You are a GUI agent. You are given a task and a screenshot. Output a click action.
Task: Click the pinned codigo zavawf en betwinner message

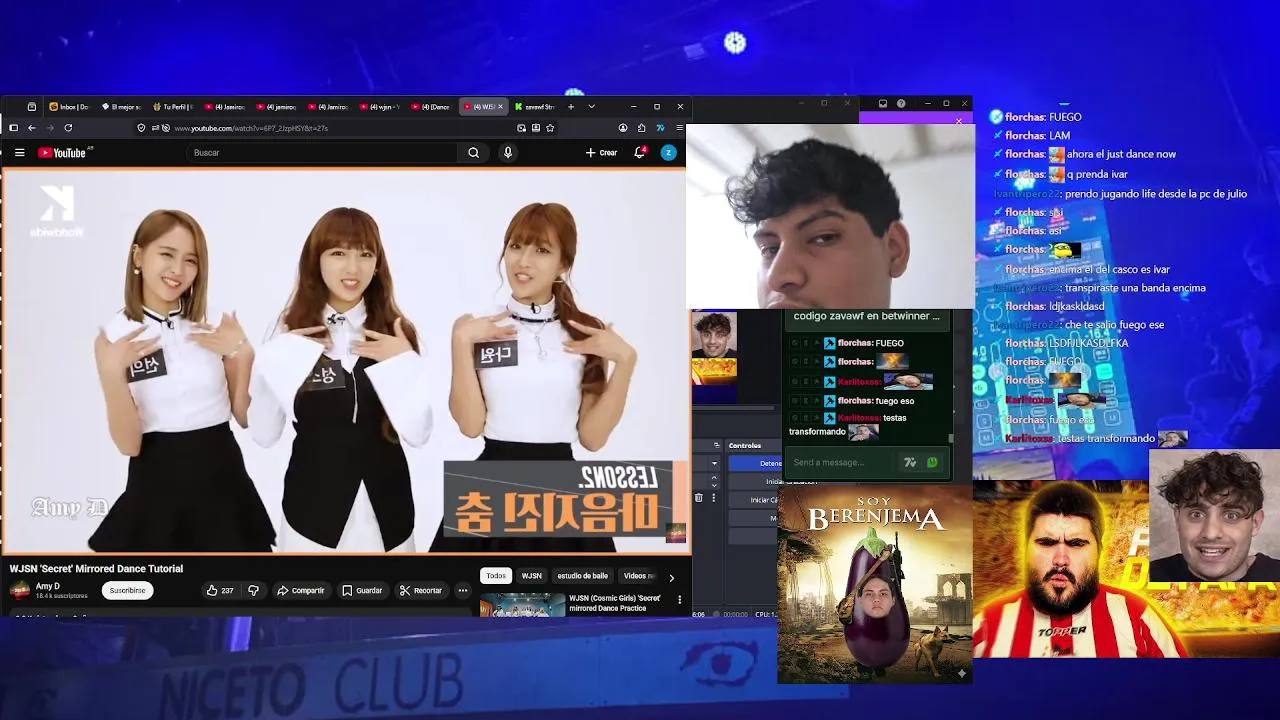(x=867, y=316)
